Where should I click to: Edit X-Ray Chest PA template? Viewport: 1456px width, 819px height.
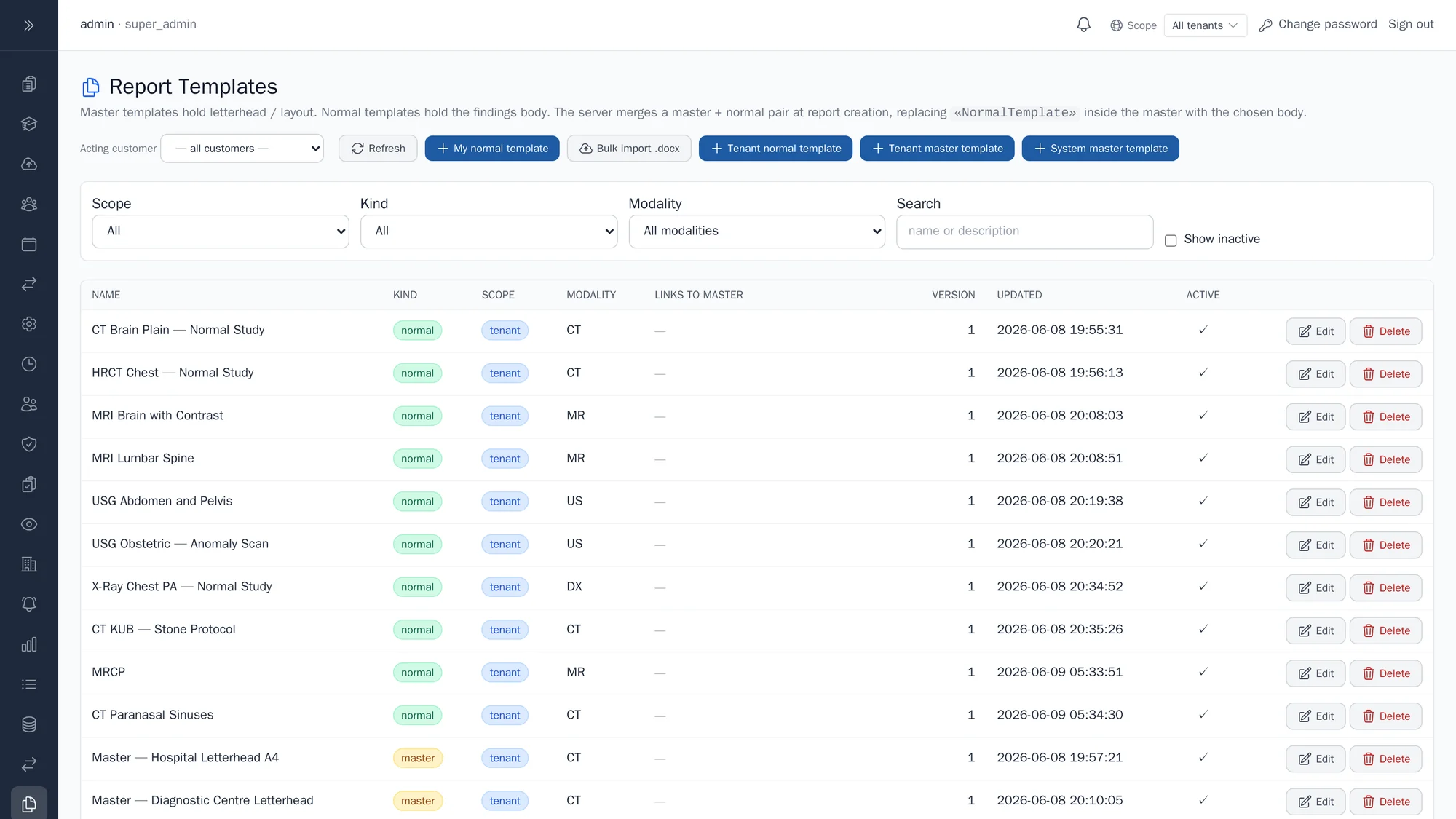coord(1315,588)
